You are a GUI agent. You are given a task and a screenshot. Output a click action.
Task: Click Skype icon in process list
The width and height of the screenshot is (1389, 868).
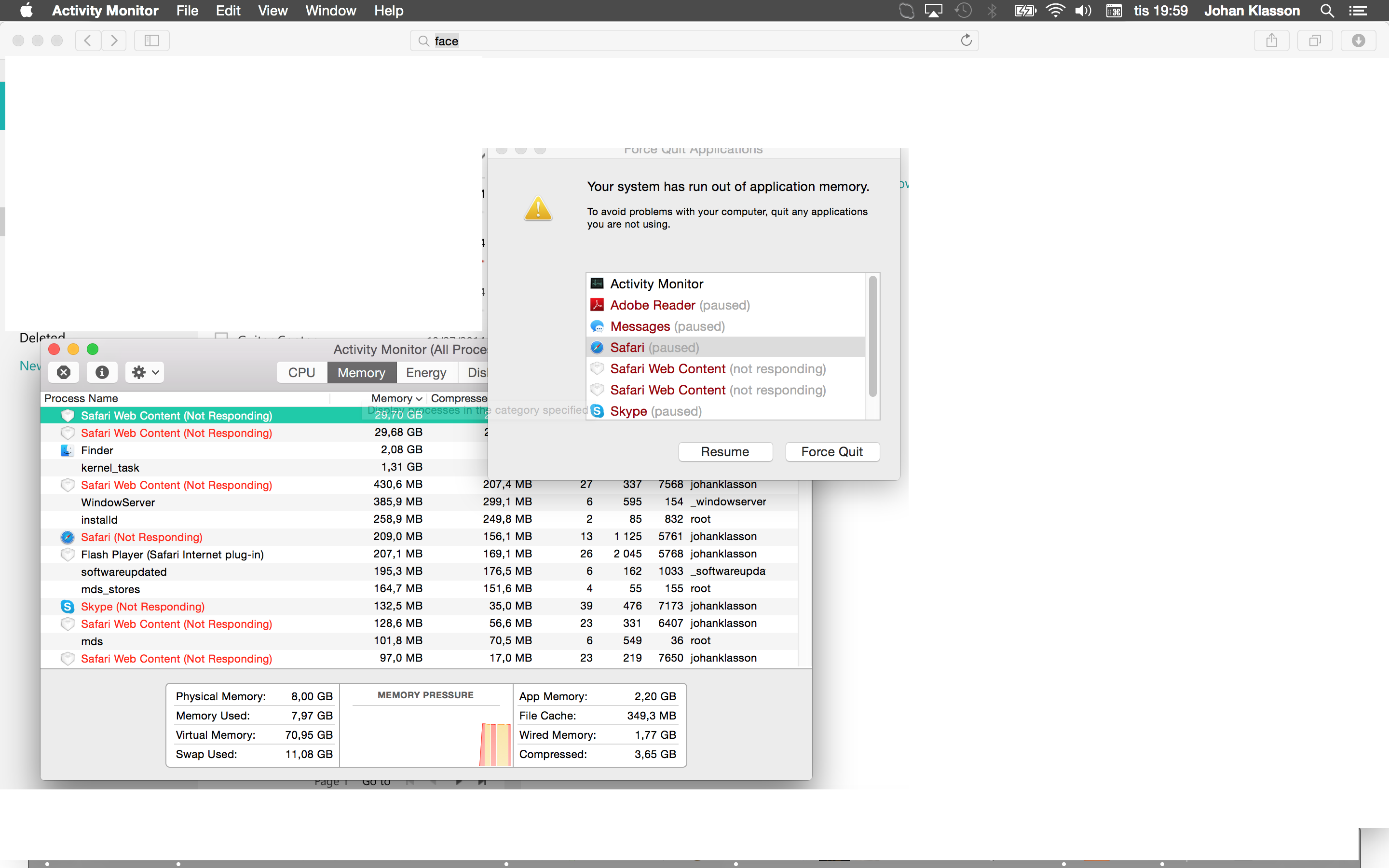coord(67,606)
